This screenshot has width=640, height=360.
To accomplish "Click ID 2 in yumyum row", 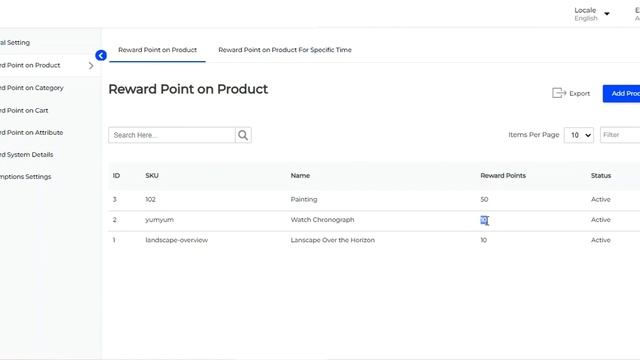I will coord(115,220).
